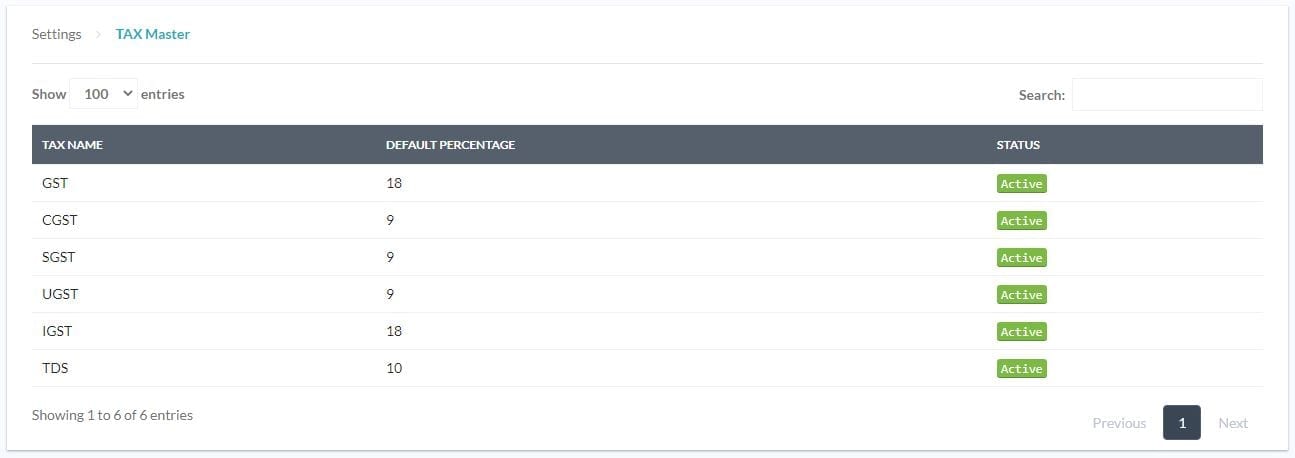Click the breadcrumb separator chevron icon
This screenshot has height=458, width=1295.
coord(98,35)
